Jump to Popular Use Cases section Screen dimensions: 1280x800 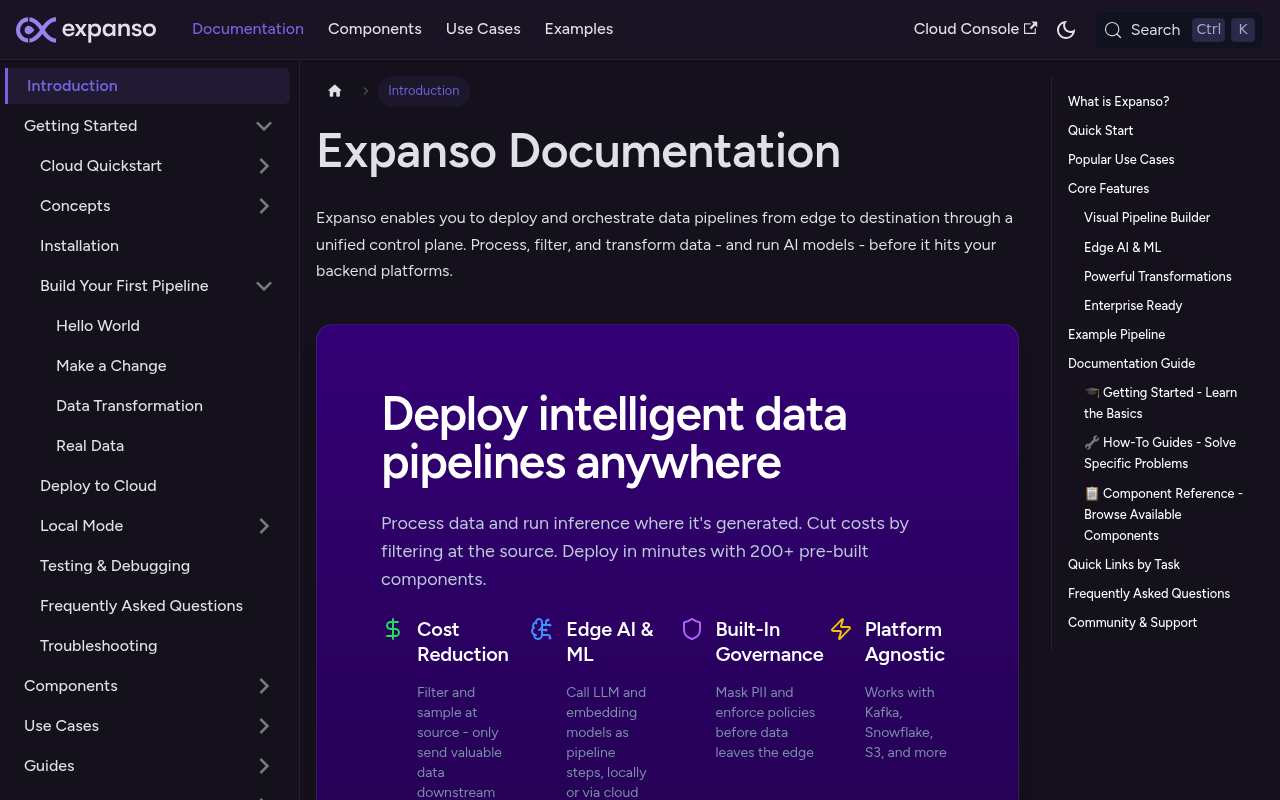coord(1121,159)
